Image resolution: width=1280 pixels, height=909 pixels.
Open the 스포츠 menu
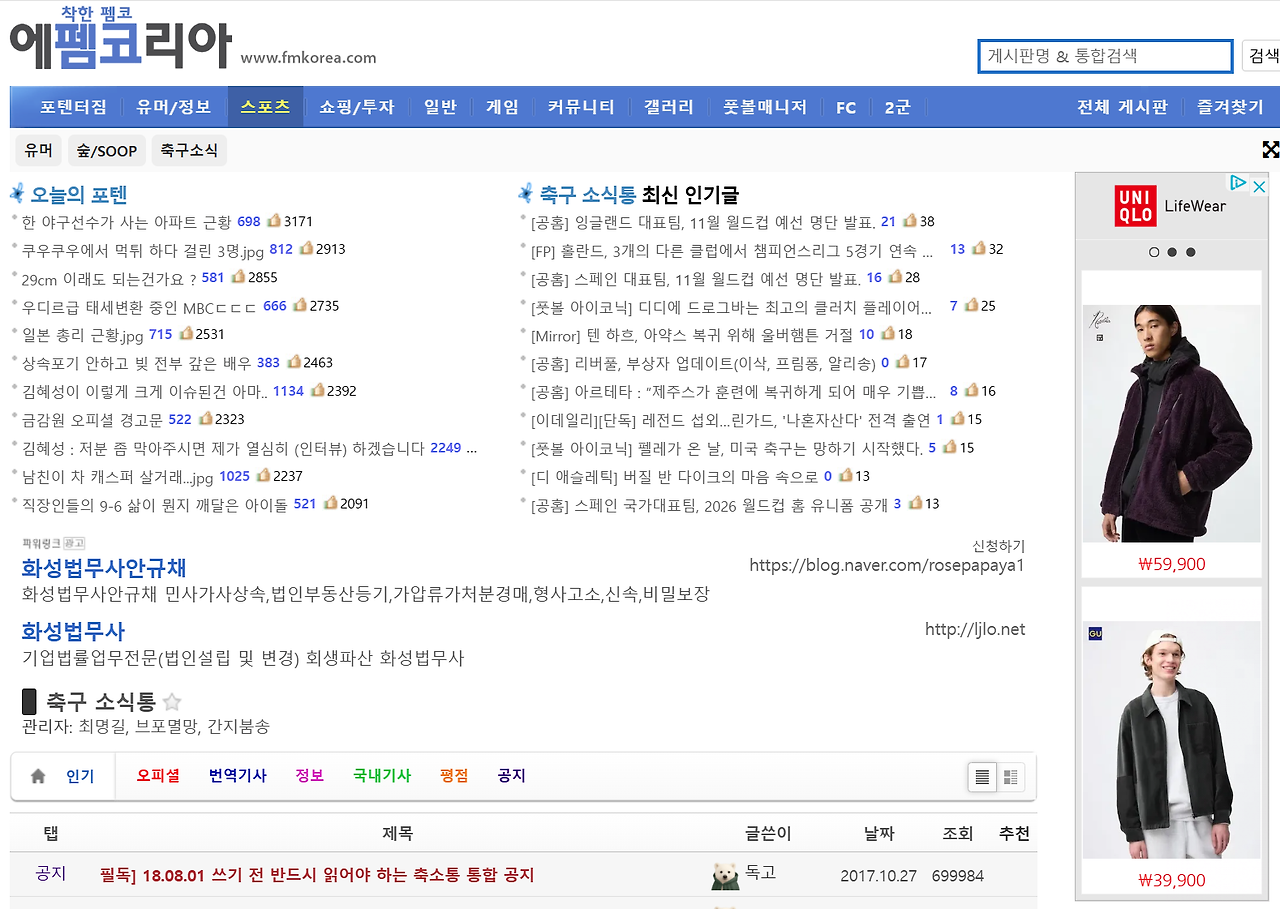click(265, 107)
